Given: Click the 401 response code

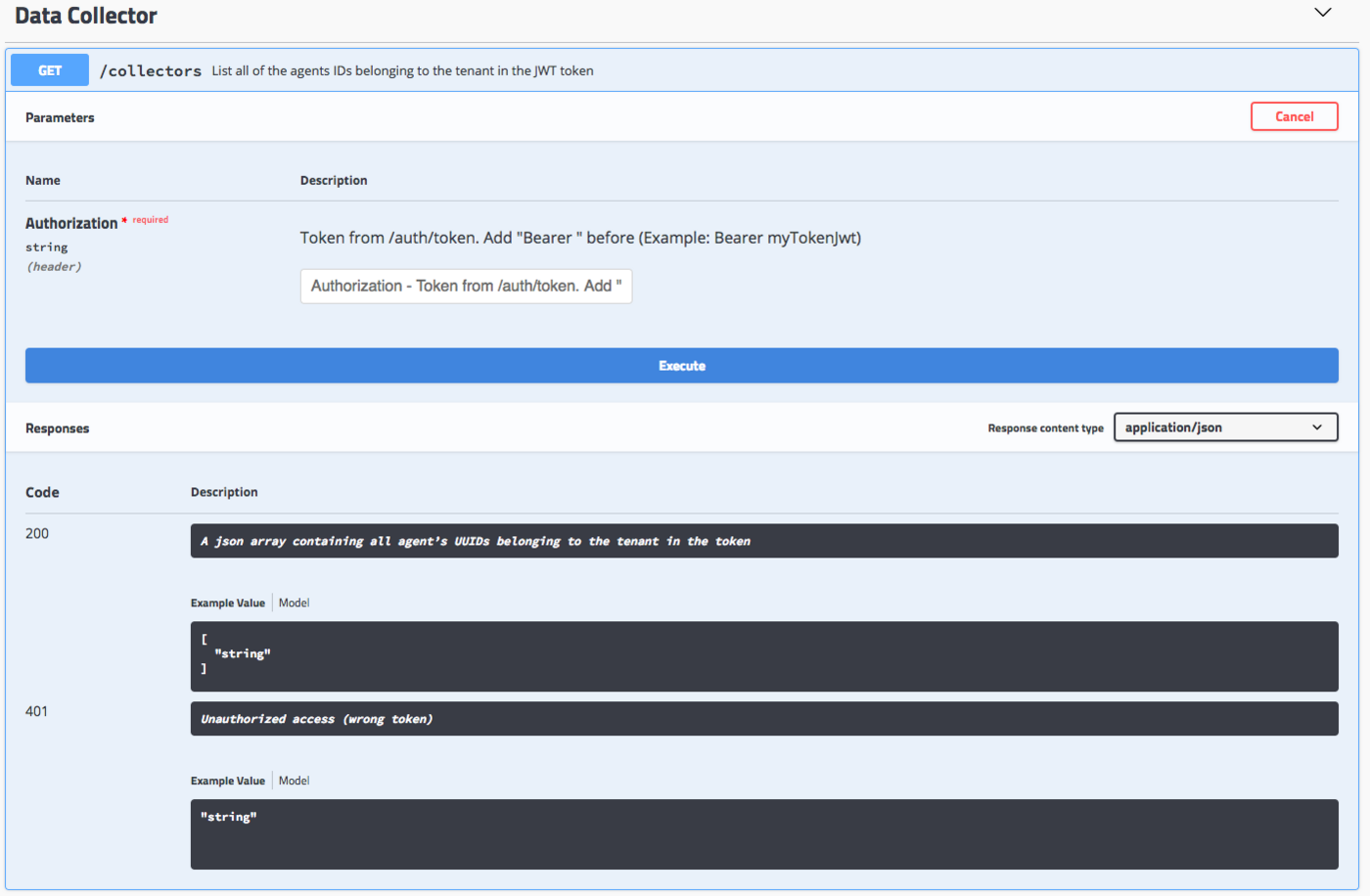Looking at the screenshot, I should pos(36,711).
